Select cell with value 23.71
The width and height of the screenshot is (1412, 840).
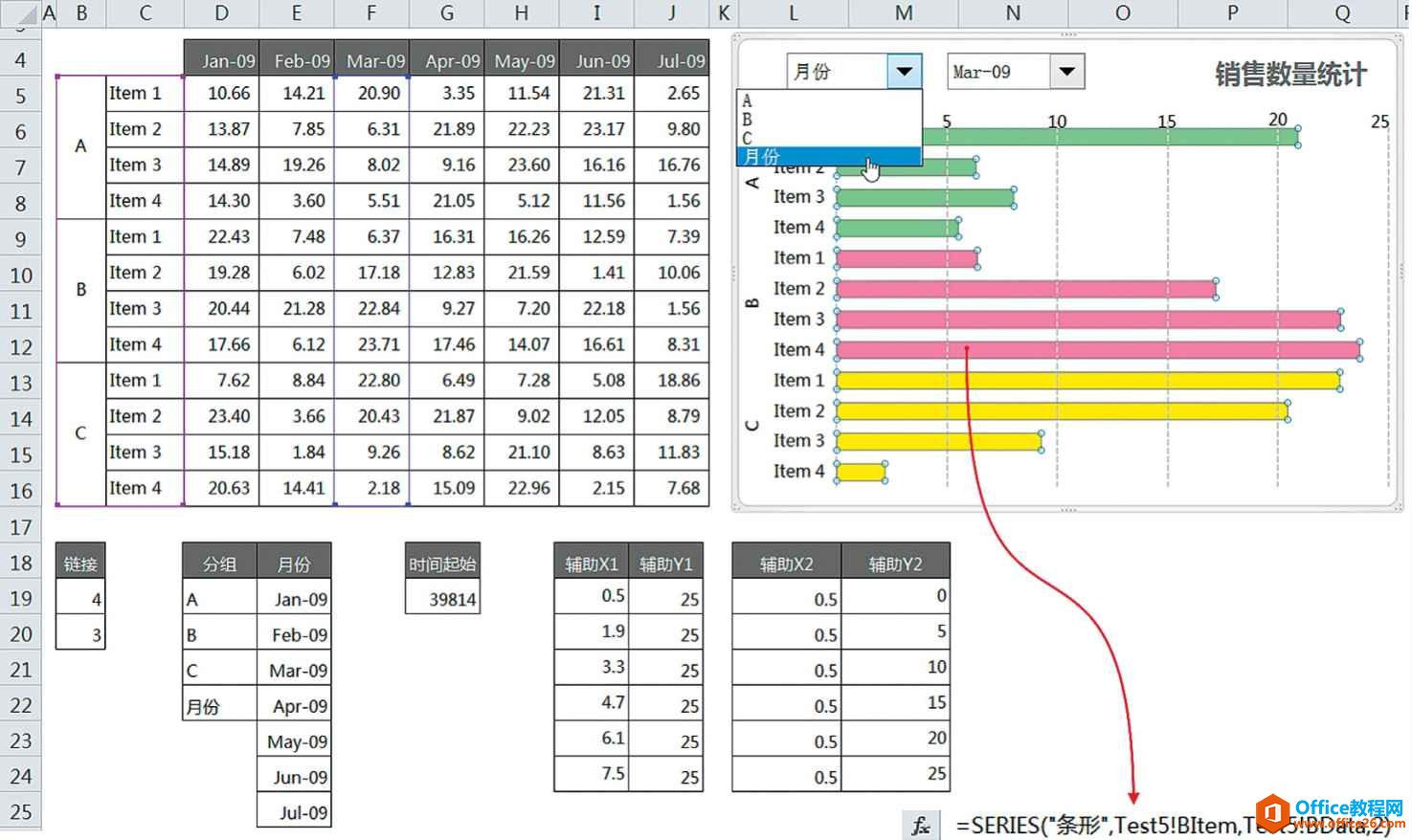tap(372, 344)
